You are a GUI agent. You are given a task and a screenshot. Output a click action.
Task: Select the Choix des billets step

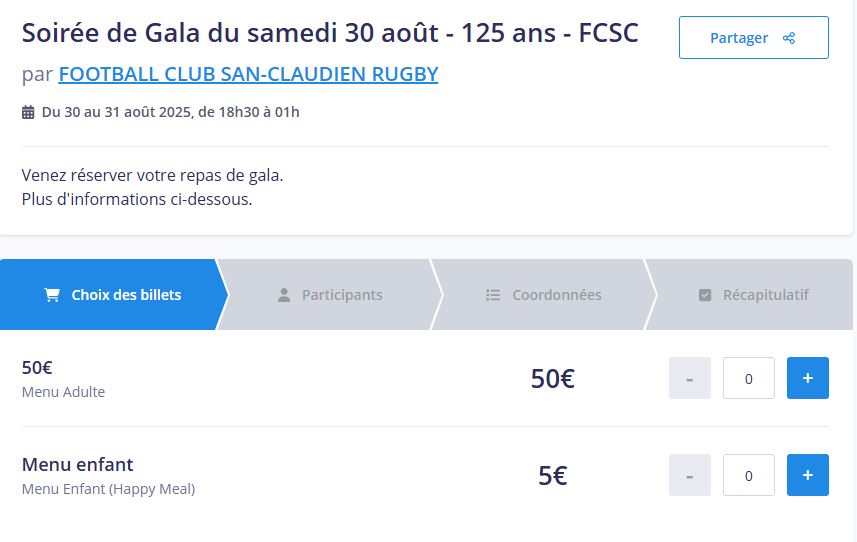pyautogui.click(x=112, y=294)
